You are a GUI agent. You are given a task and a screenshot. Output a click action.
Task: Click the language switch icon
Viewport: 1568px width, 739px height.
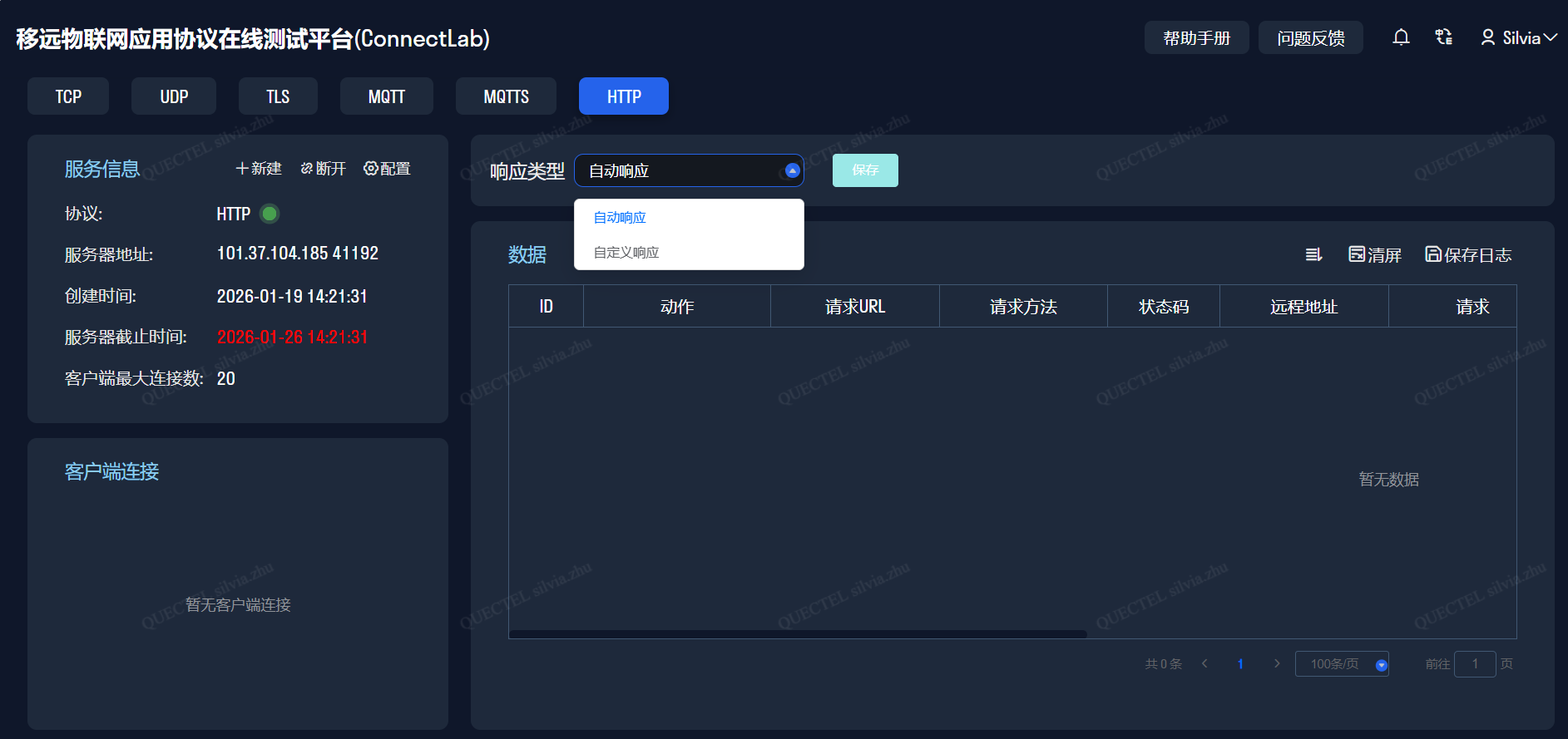click(x=1444, y=37)
